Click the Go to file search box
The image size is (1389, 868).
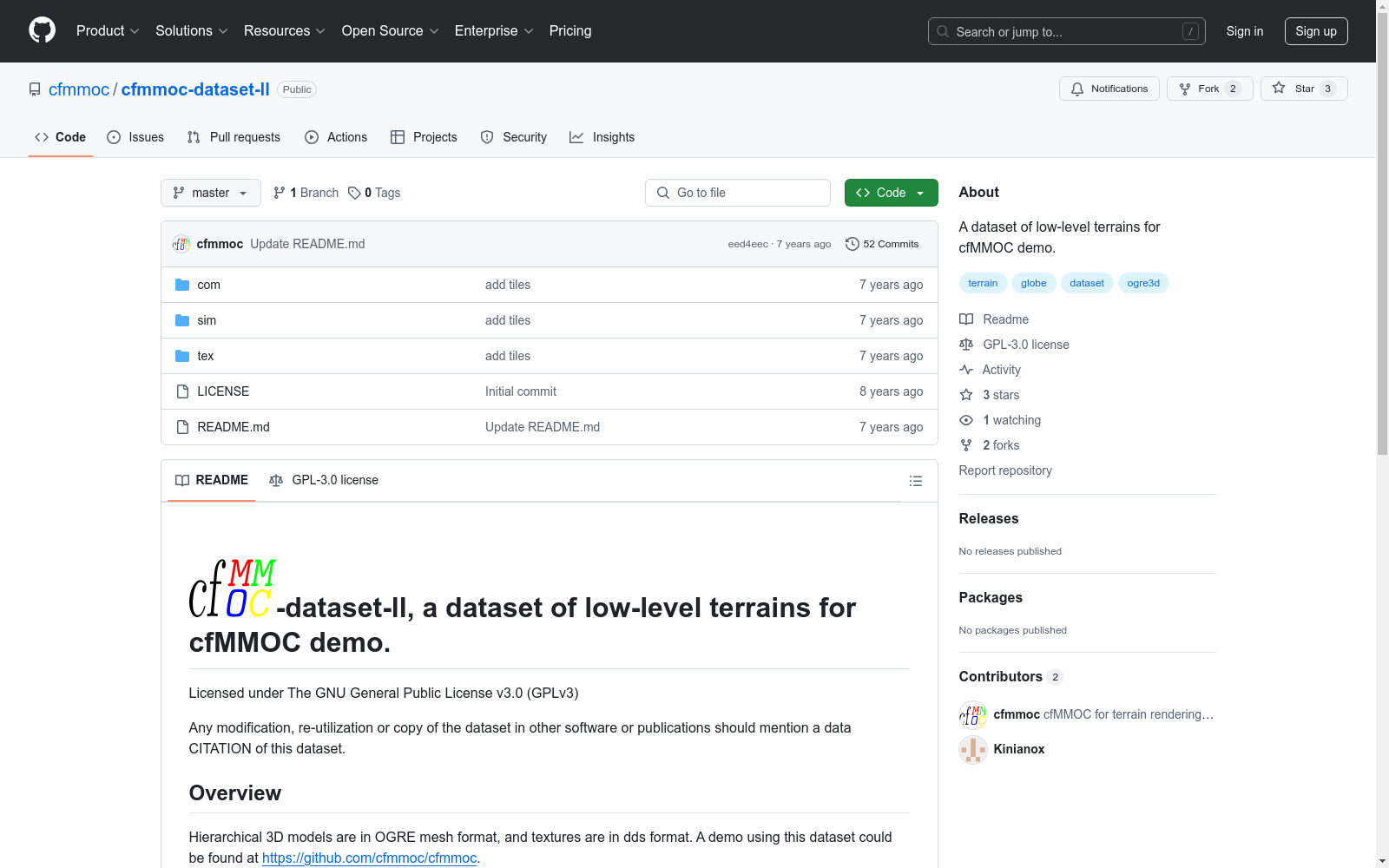click(x=738, y=193)
